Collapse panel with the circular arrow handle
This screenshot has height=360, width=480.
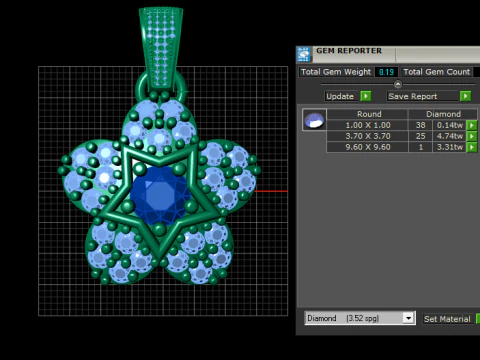(398, 84)
